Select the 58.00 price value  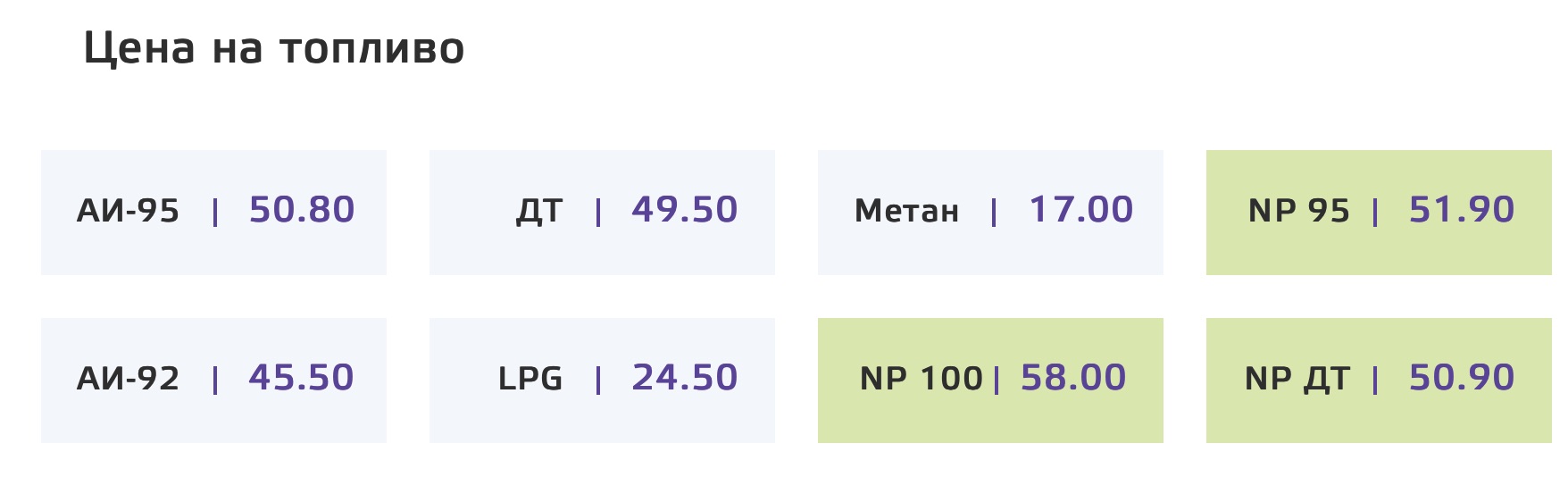click(x=1073, y=378)
